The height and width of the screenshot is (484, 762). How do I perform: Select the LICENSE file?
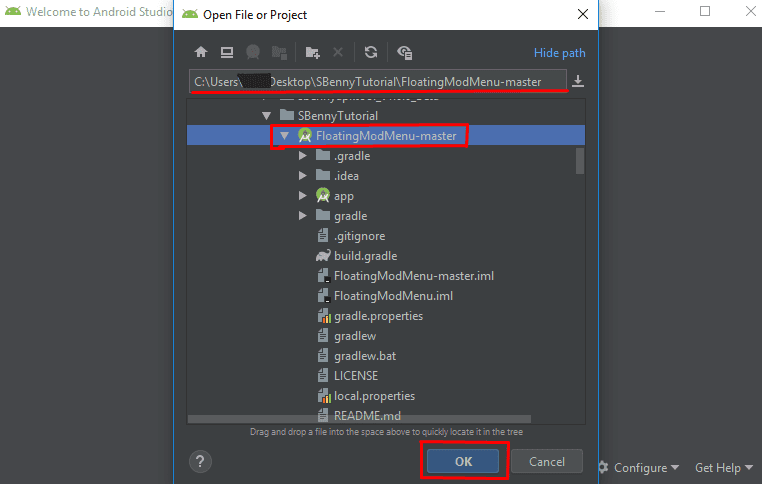coord(356,376)
